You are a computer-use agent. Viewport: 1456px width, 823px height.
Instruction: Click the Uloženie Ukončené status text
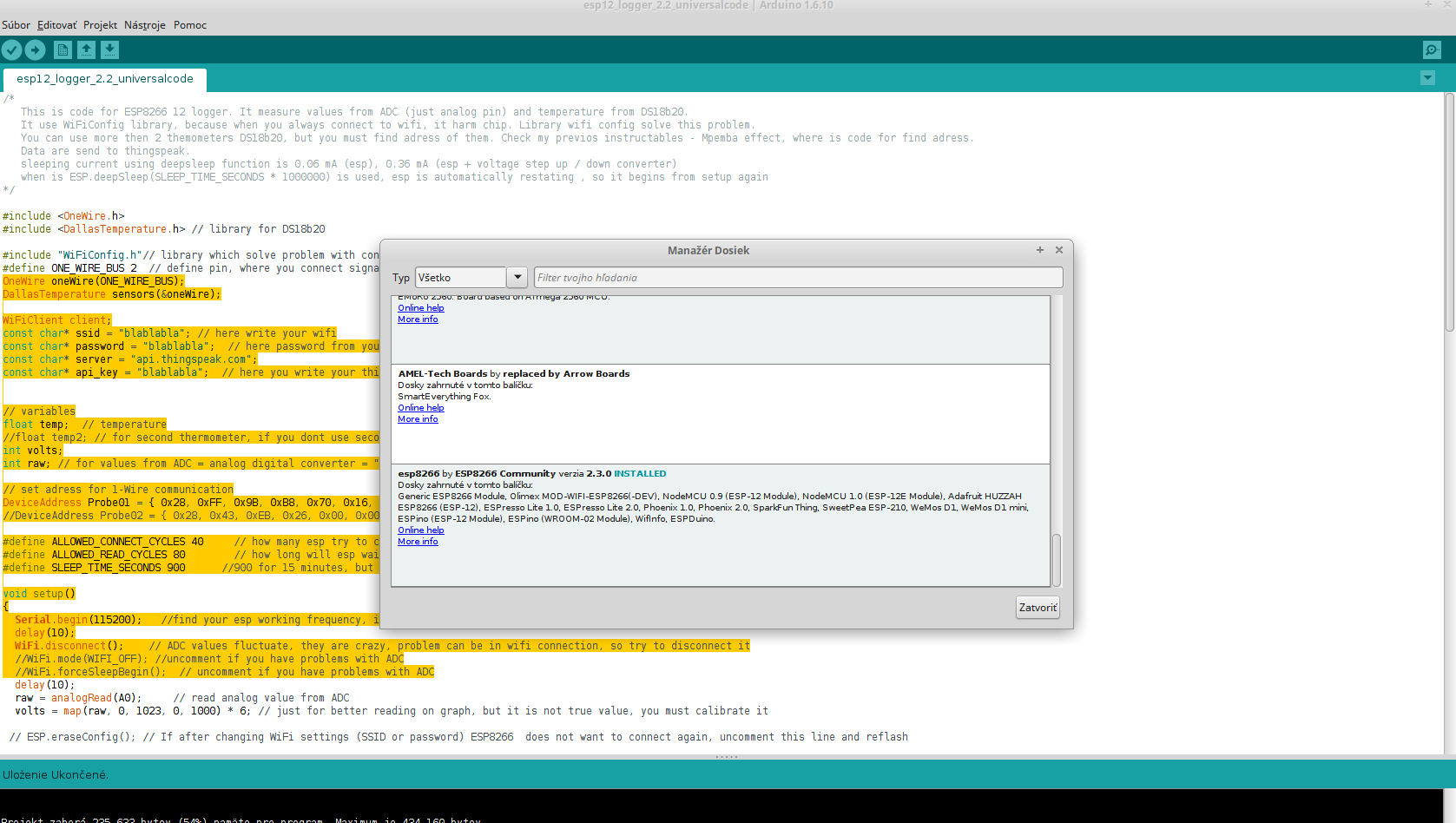click(x=56, y=774)
